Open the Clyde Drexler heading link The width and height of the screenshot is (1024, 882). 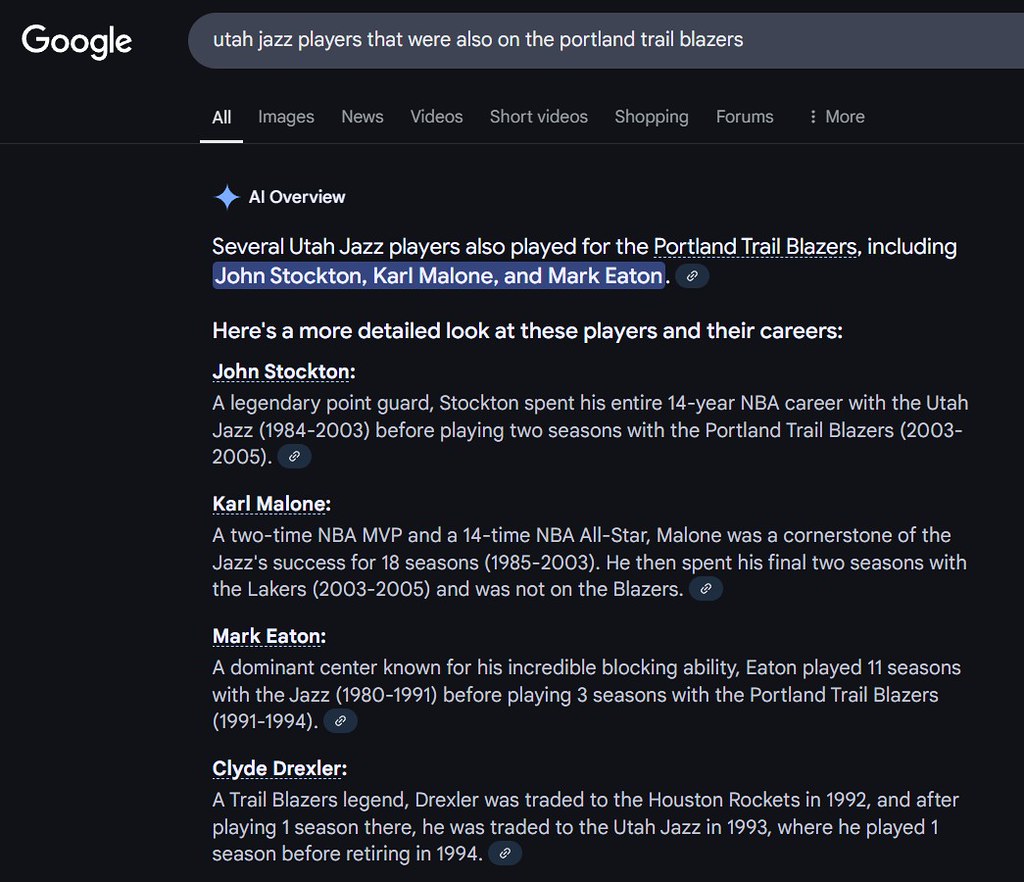(277, 768)
